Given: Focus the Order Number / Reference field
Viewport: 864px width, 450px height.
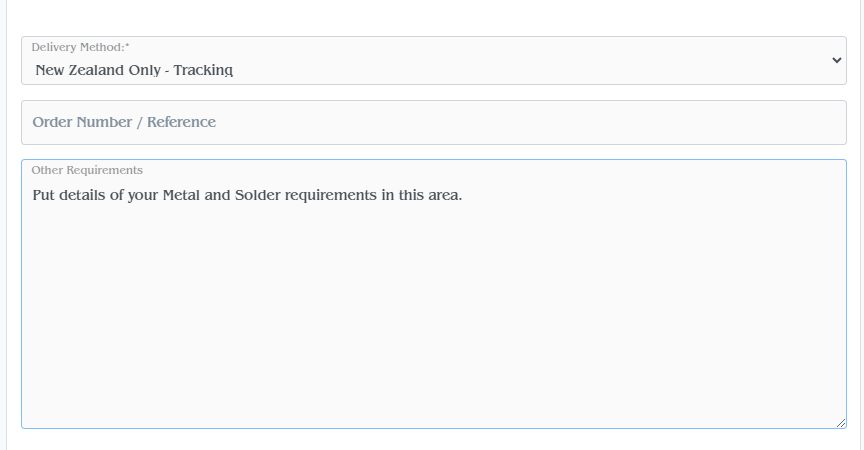Looking at the screenshot, I should [433, 122].
